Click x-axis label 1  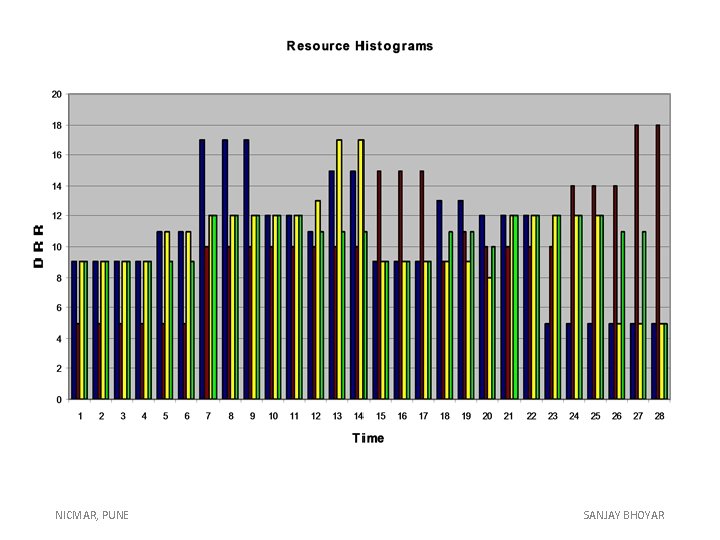pos(80,416)
